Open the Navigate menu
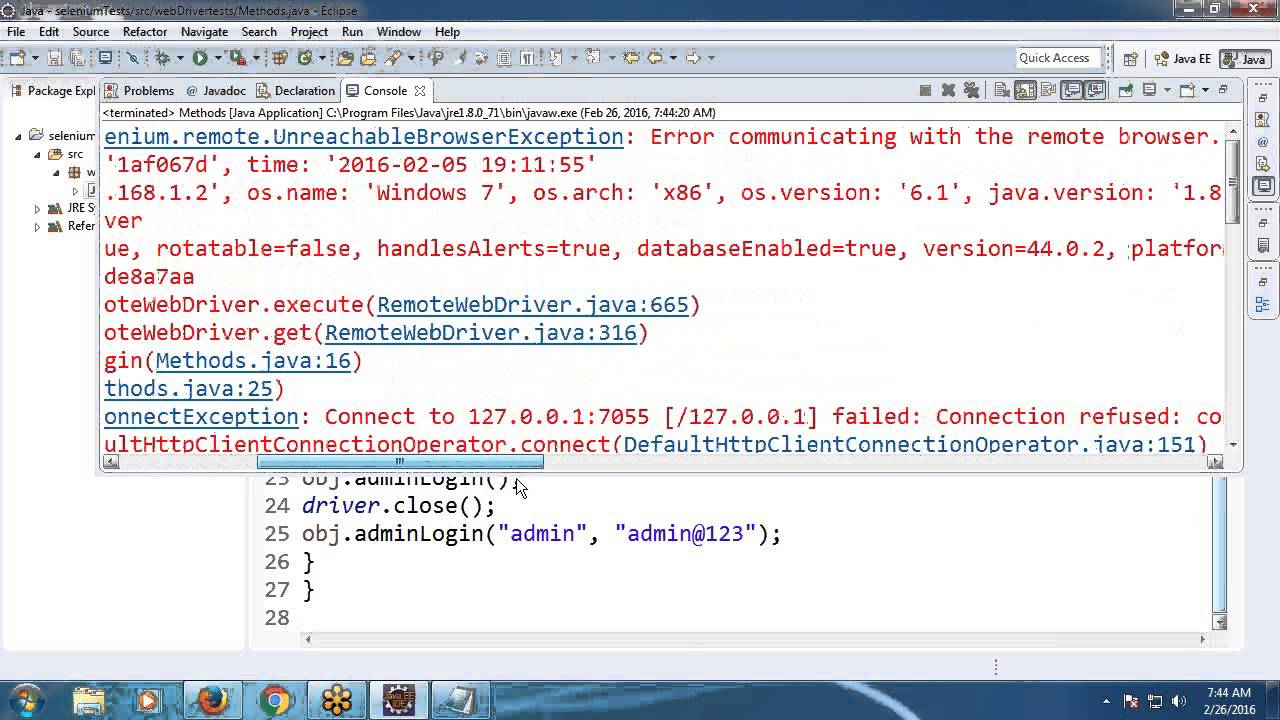 coord(204,32)
